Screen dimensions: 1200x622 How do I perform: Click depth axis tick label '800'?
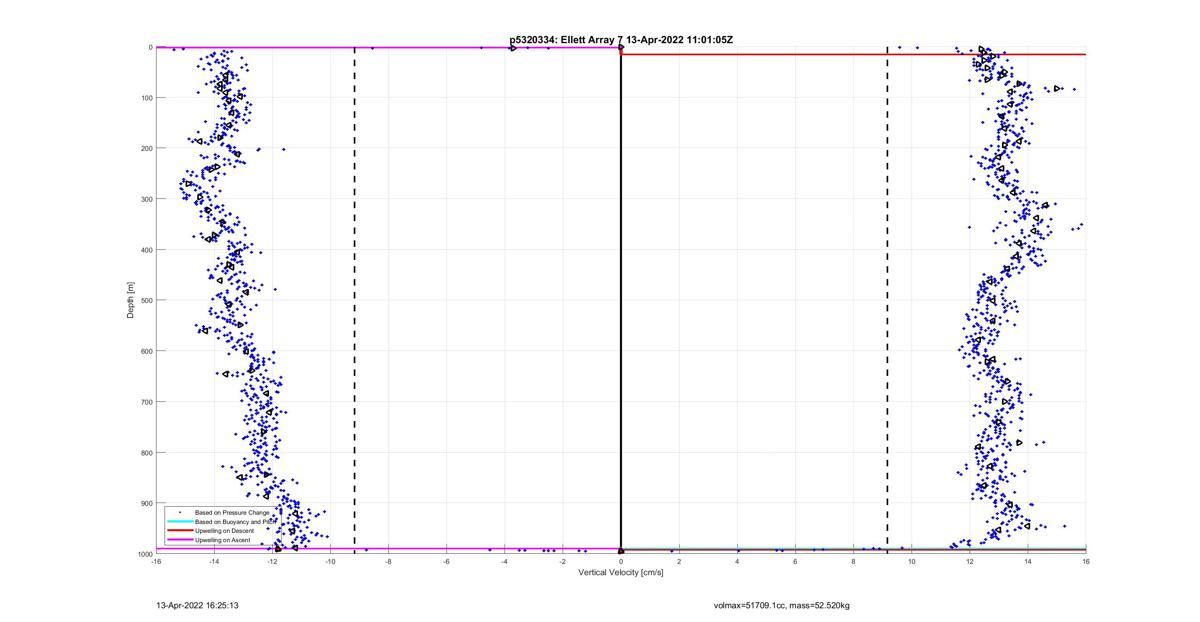(x=146, y=452)
